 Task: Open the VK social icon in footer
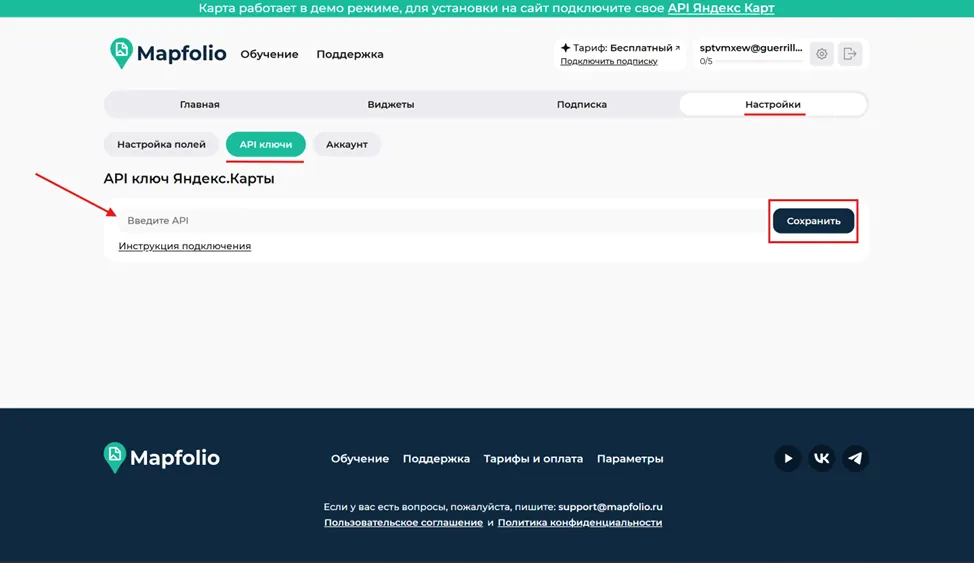tap(821, 459)
